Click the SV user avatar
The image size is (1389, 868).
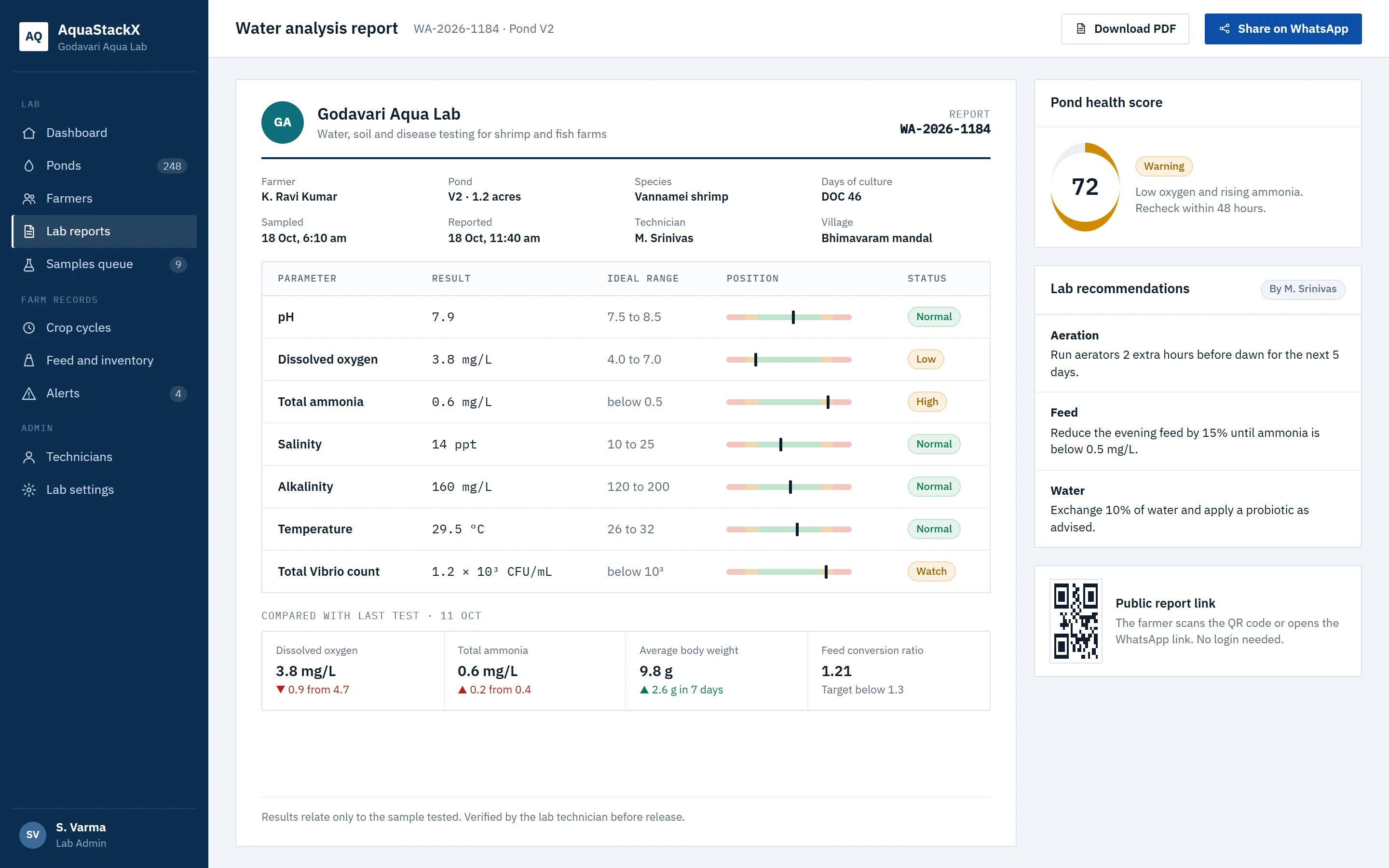point(33,835)
